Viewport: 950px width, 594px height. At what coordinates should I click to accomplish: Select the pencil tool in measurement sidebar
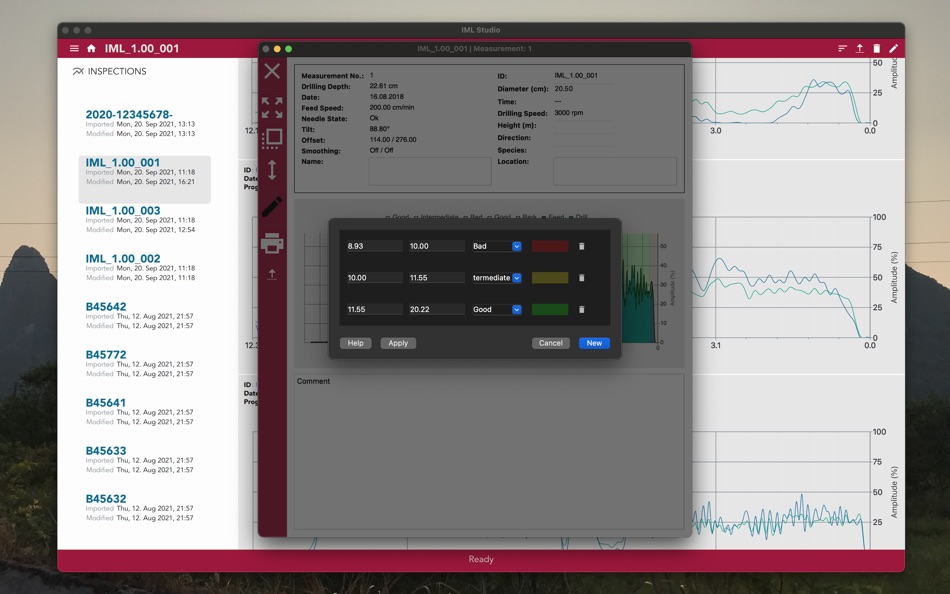pos(272,206)
